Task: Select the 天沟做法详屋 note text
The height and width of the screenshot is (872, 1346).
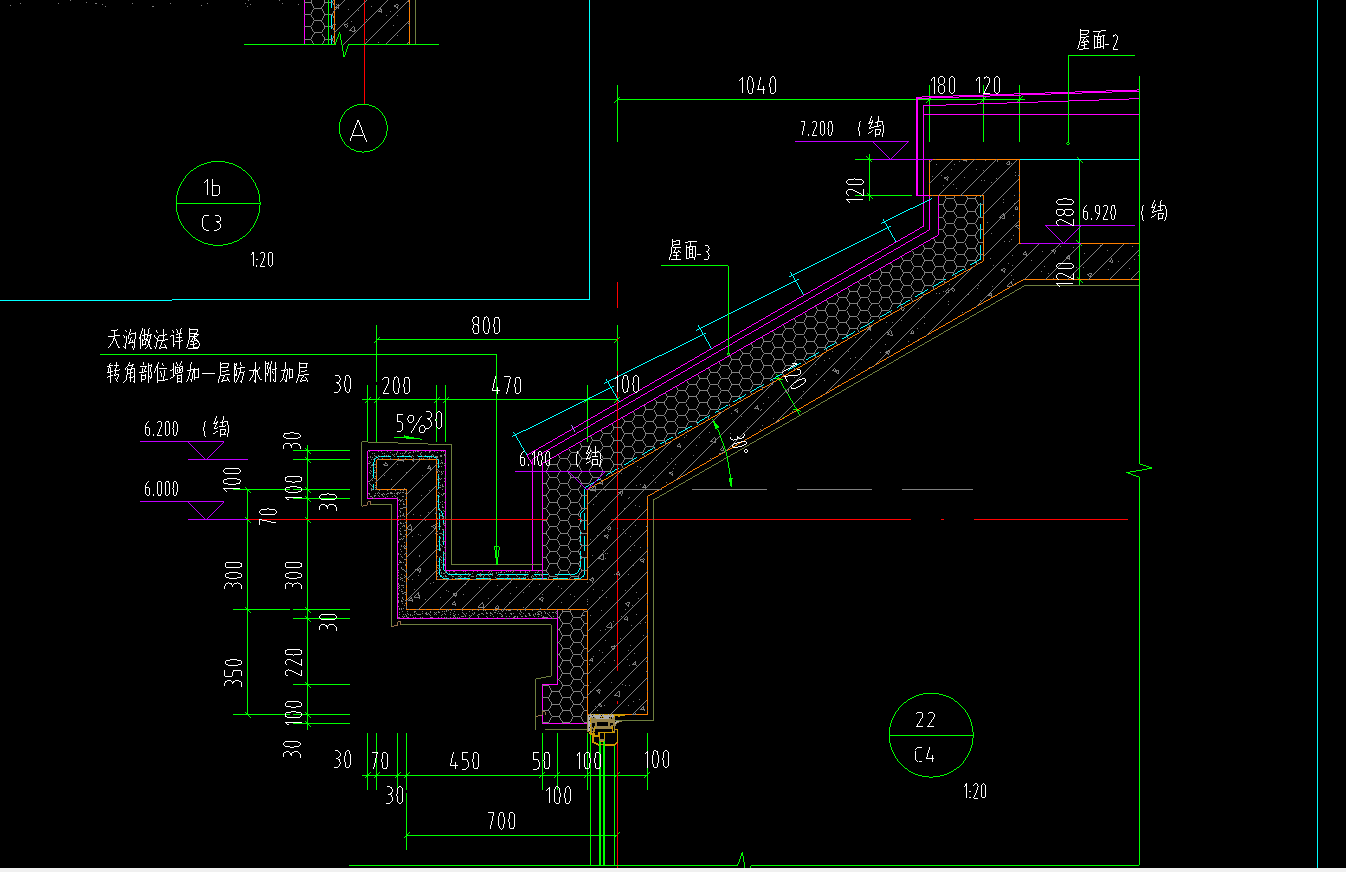Action: tap(154, 340)
